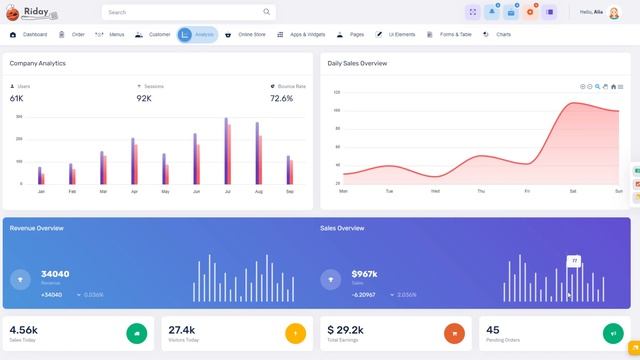Click the 77 tooltip in Sales Overview
The image size is (640, 360).
coord(574,261)
